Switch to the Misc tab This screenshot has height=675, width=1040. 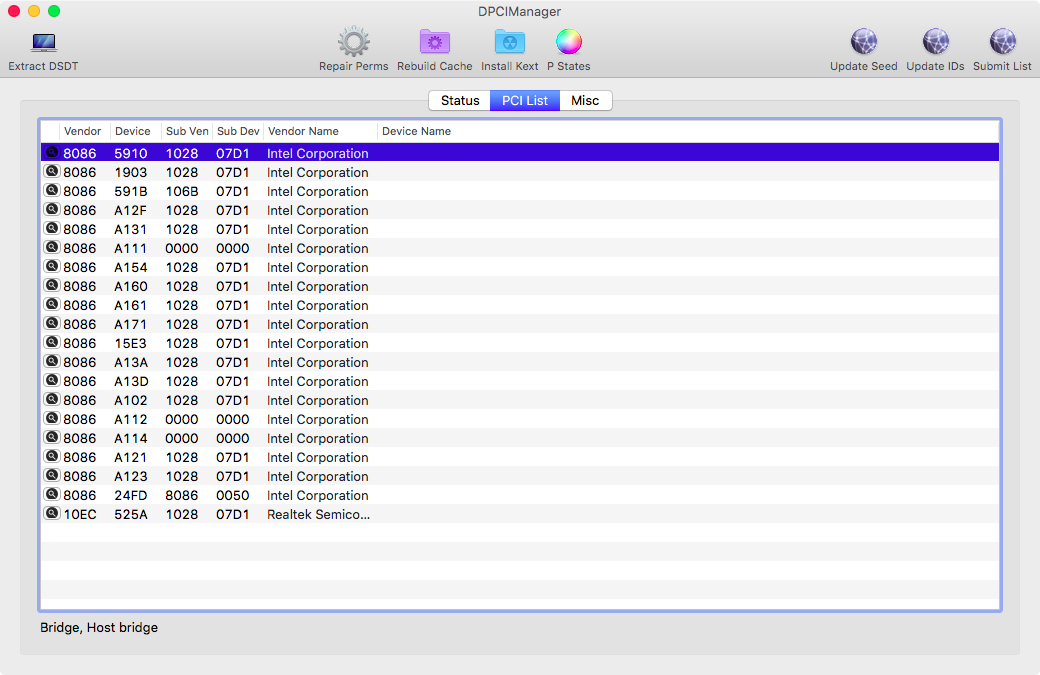pos(585,101)
